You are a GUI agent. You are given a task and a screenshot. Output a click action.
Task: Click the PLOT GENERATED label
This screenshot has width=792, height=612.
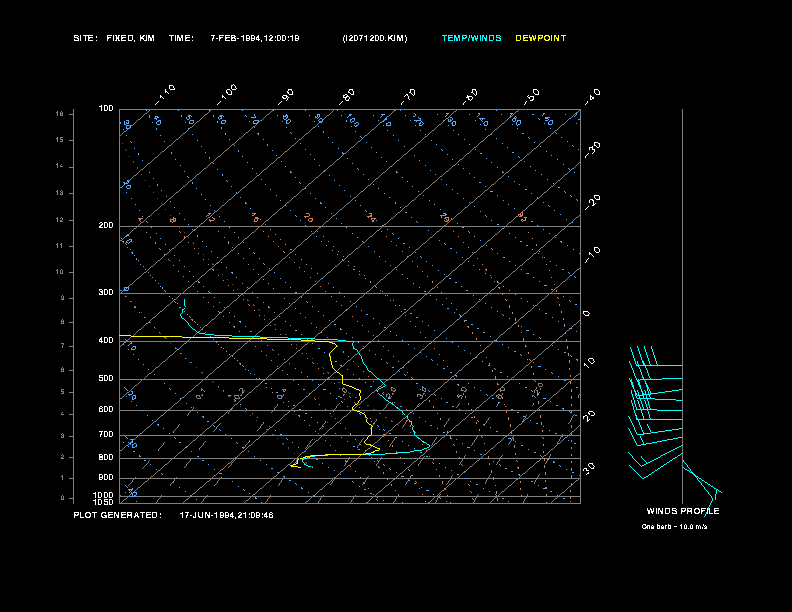[x=118, y=515]
